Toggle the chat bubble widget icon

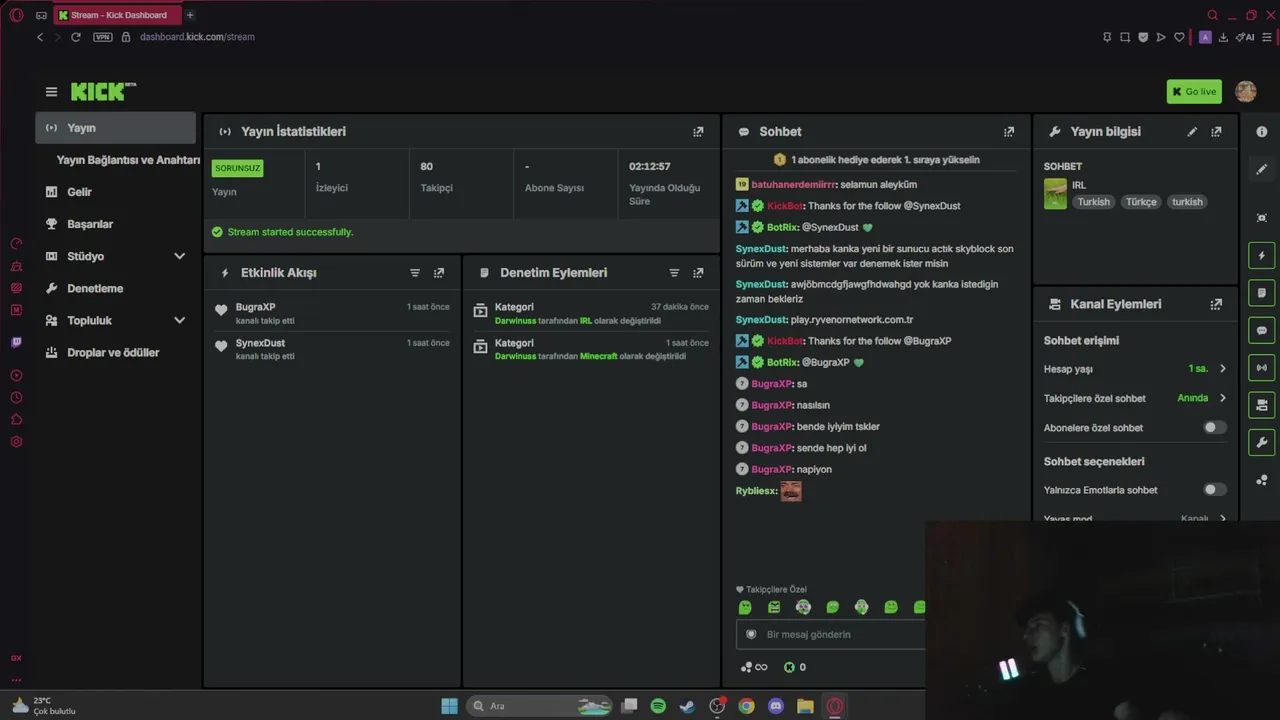1262,330
